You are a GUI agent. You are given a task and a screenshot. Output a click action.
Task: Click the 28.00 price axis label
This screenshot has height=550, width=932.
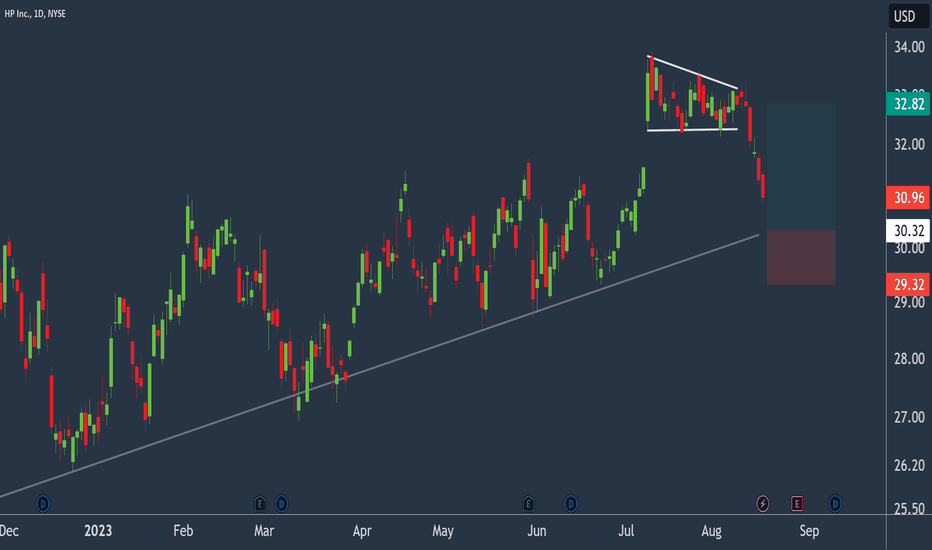(x=909, y=359)
